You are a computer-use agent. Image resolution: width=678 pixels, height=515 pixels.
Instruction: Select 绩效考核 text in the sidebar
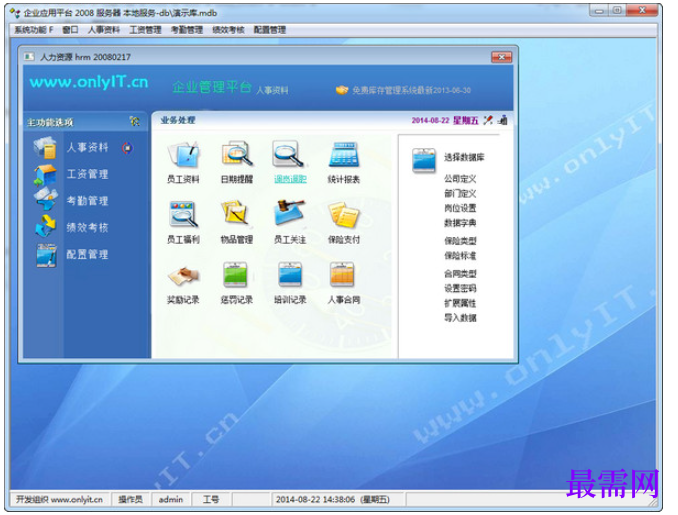coord(87,228)
